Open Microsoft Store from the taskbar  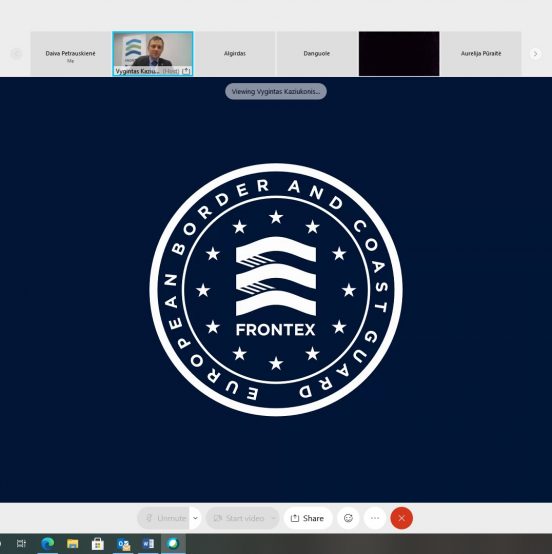tap(98, 543)
